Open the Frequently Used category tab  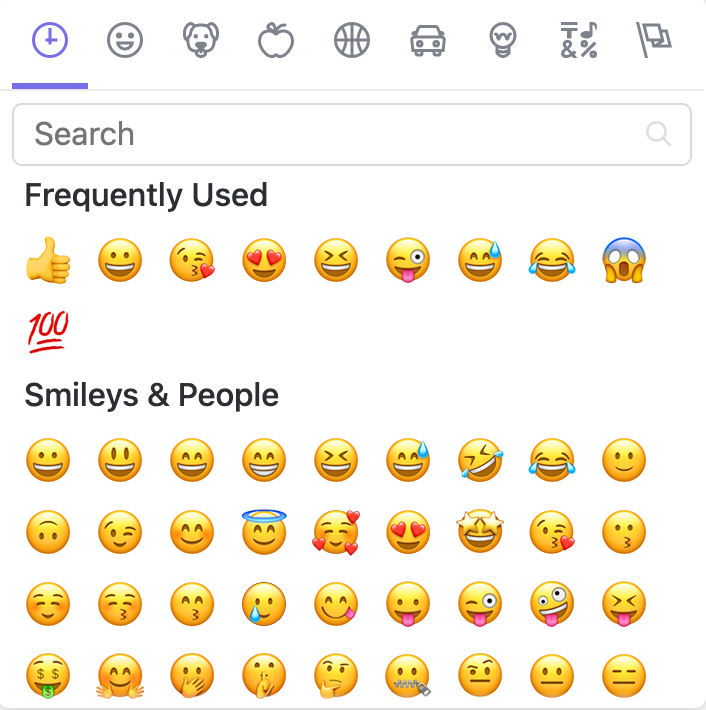(x=50, y=41)
